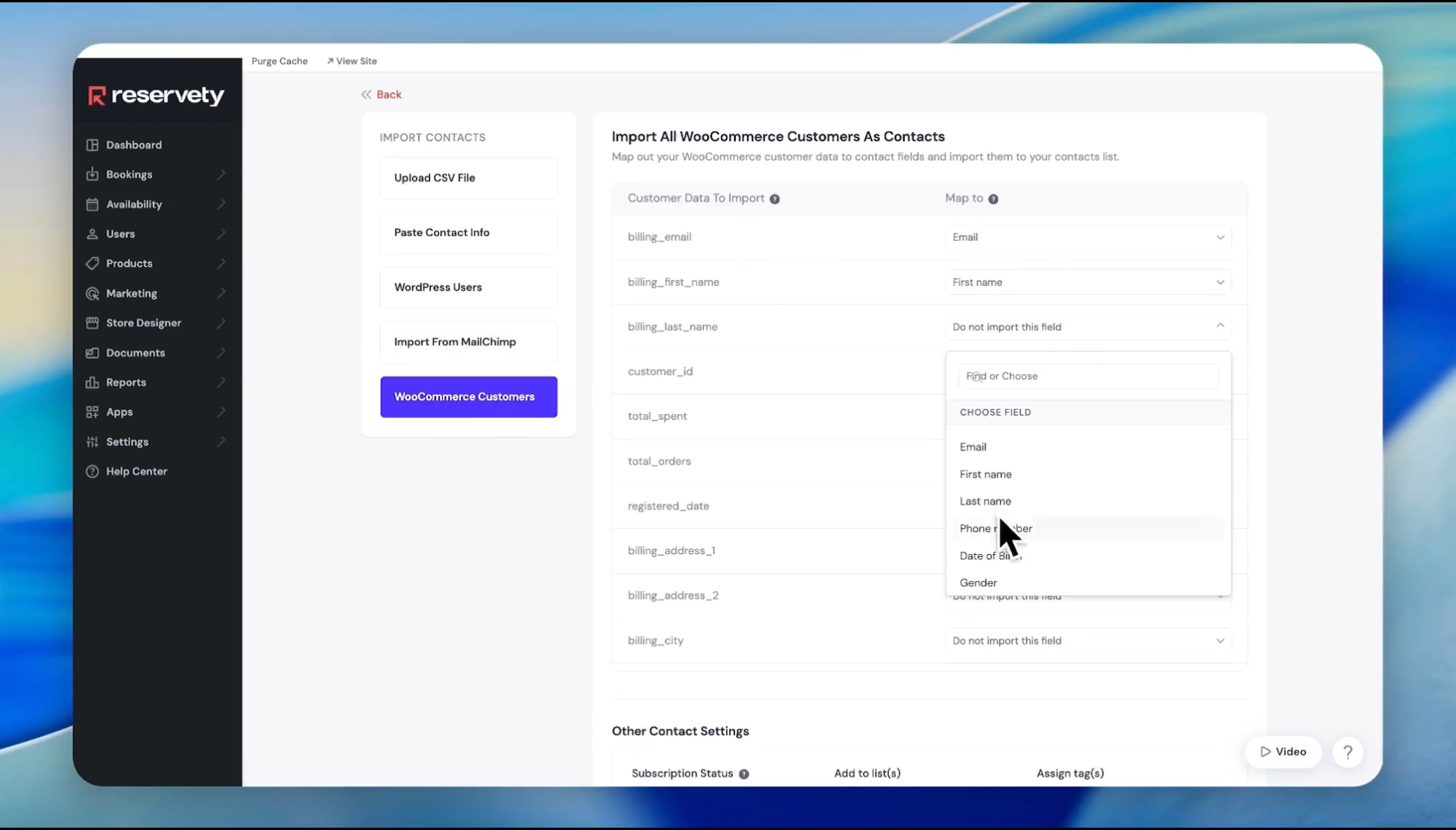This screenshot has height=830, width=1456.
Task: Select the WordPress Users import option
Action: [x=468, y=287]
